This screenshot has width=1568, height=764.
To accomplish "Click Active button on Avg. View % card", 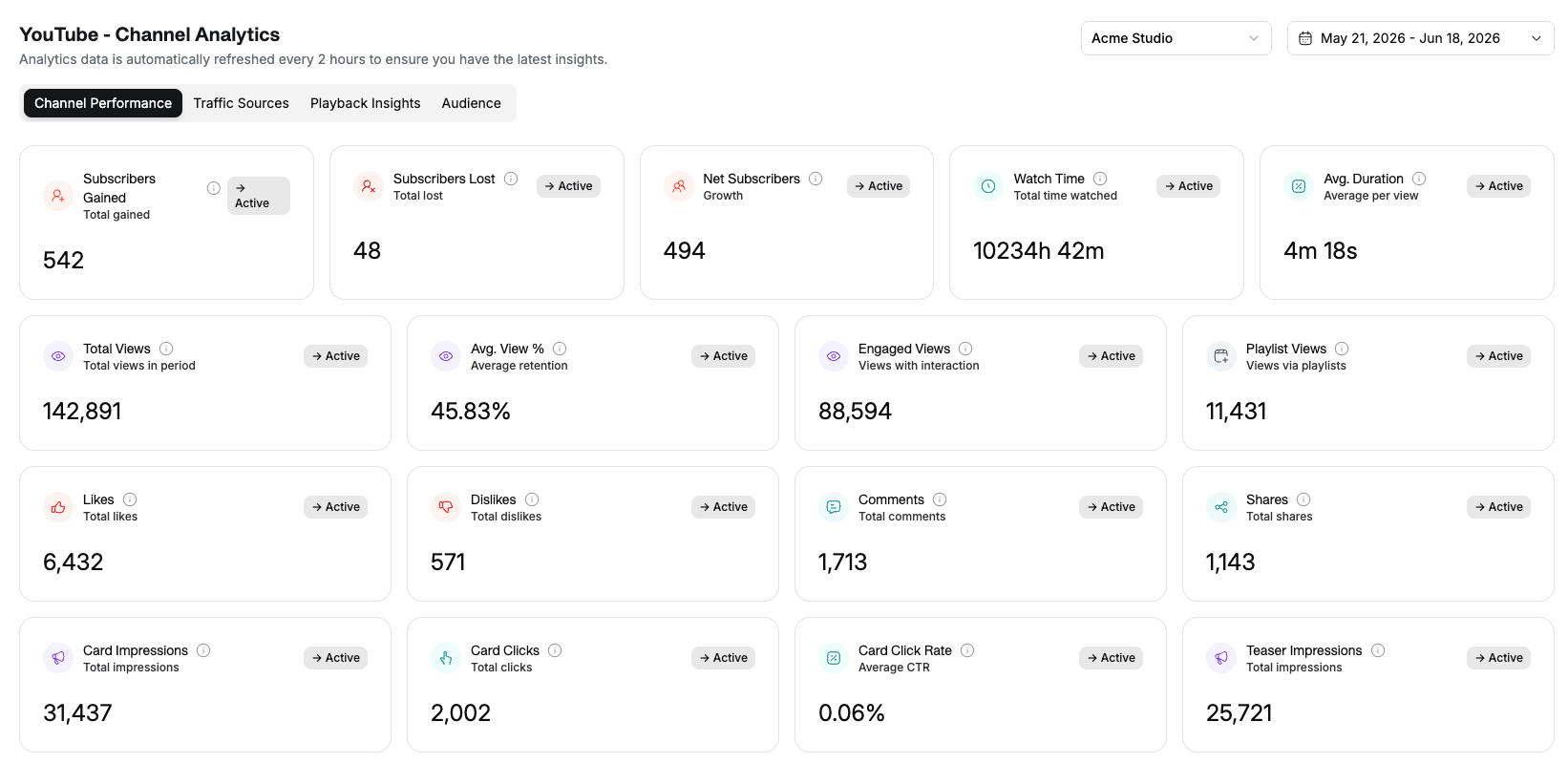I will tap(723, 356).
